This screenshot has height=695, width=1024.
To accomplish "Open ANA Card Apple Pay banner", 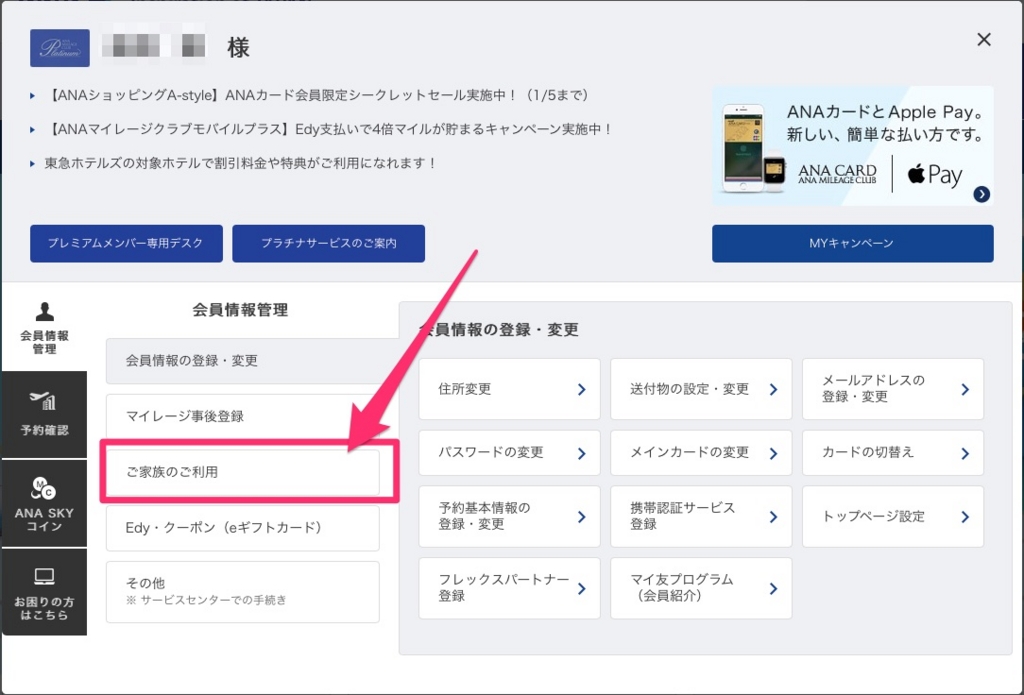I will (x=852, y=146).
